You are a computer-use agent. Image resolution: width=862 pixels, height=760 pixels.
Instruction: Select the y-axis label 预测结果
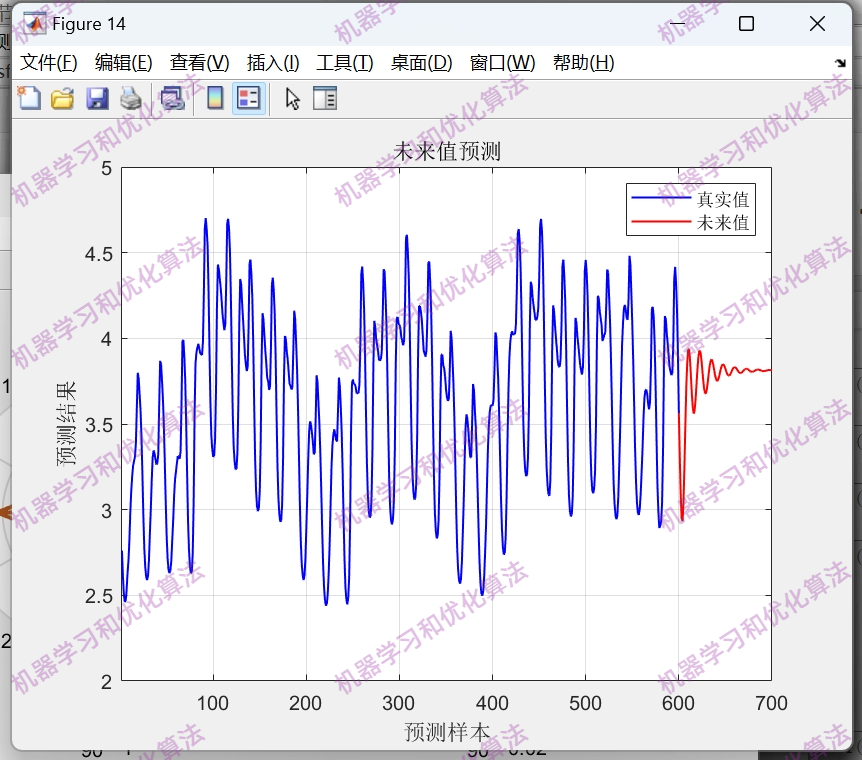(x=67, y=424)
